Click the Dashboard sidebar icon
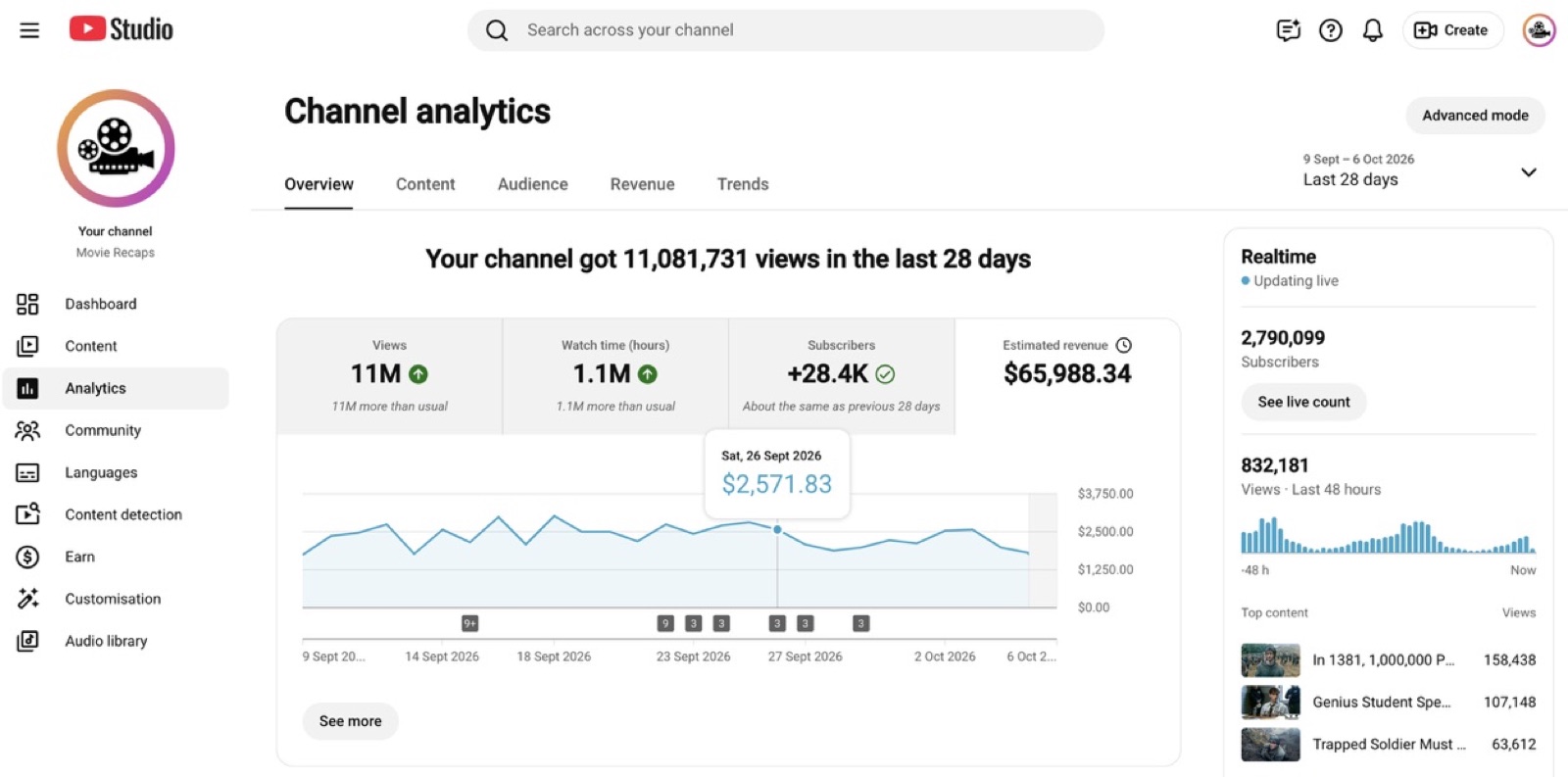This screenshot has width=1568, height=777. 27,304
